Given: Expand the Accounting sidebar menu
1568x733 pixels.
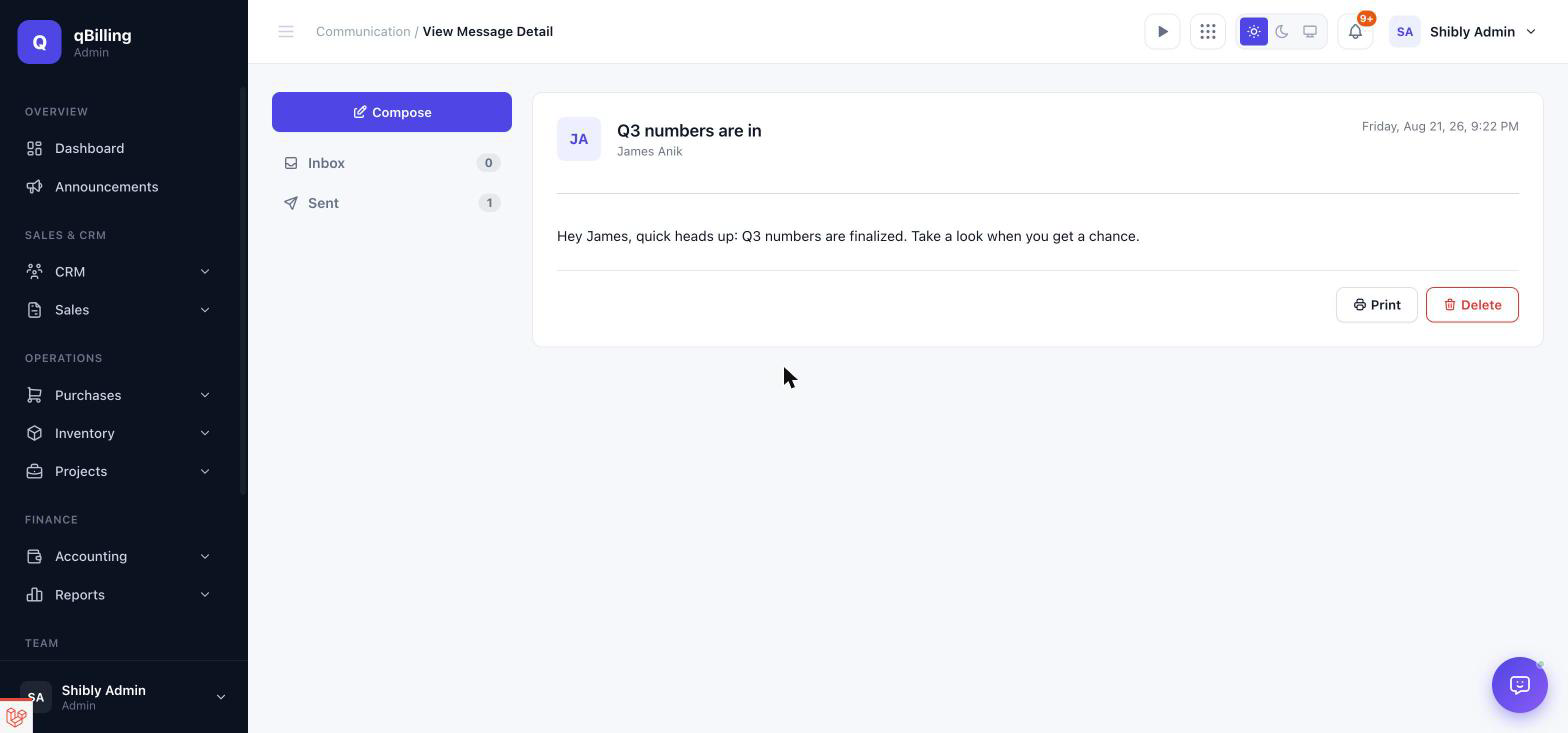Looking at the screenshot, I should (119, 556).
